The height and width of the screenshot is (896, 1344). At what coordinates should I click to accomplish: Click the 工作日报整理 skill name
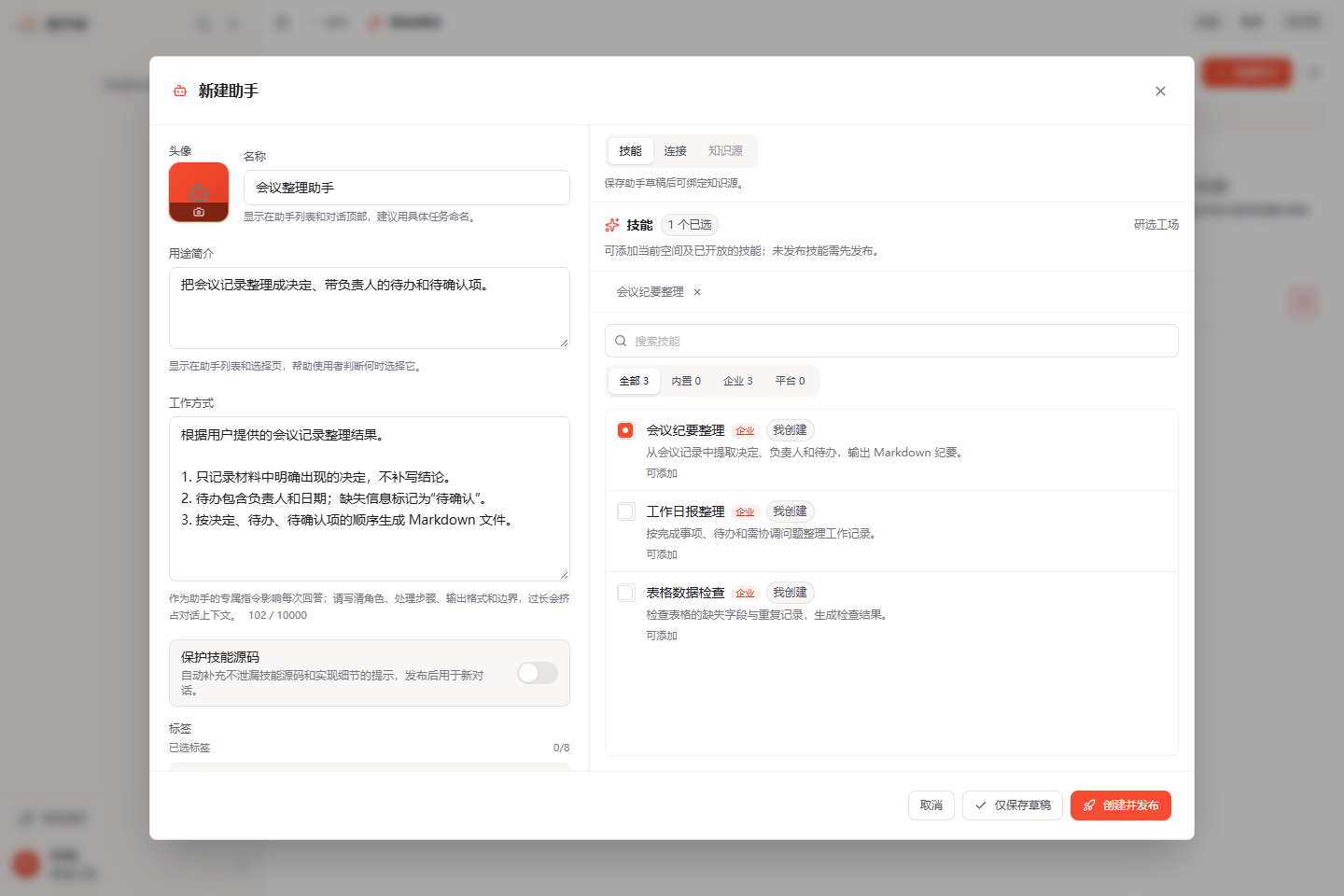click(x=686, y=511)
